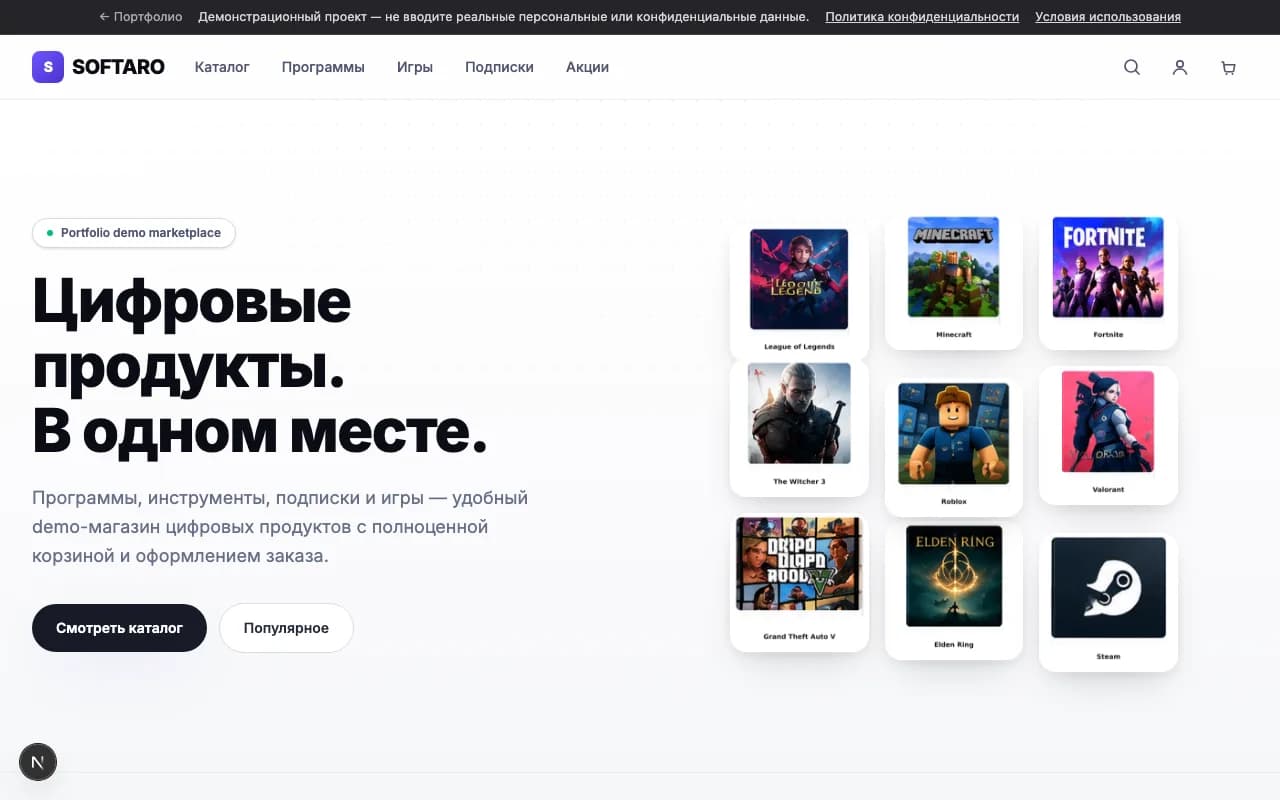Screen dimensions: 1280x800
Task: Open the user account icon
Action: [x=1180, y=68]
